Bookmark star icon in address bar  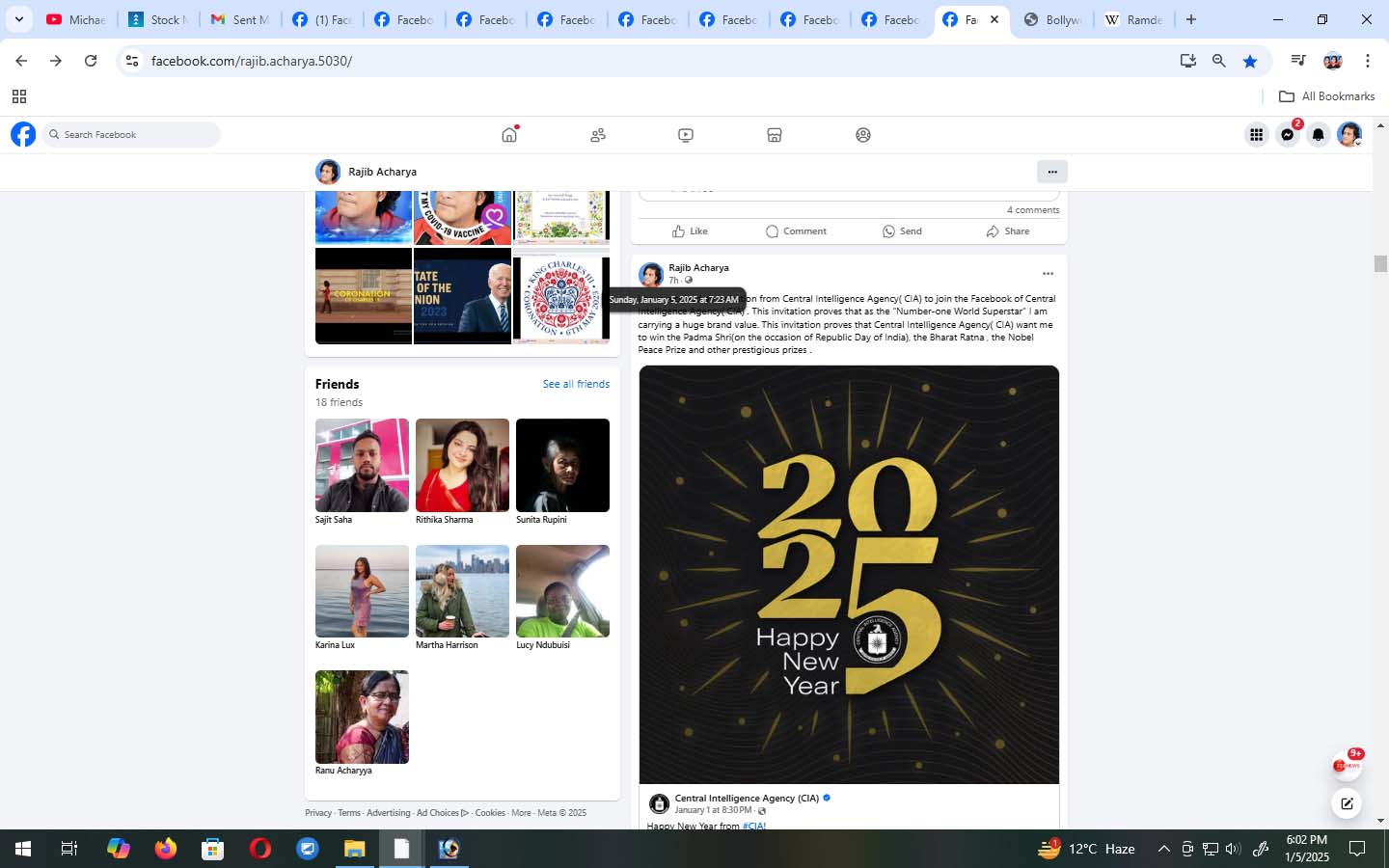pyautogui.click(x=1250, y=61)
